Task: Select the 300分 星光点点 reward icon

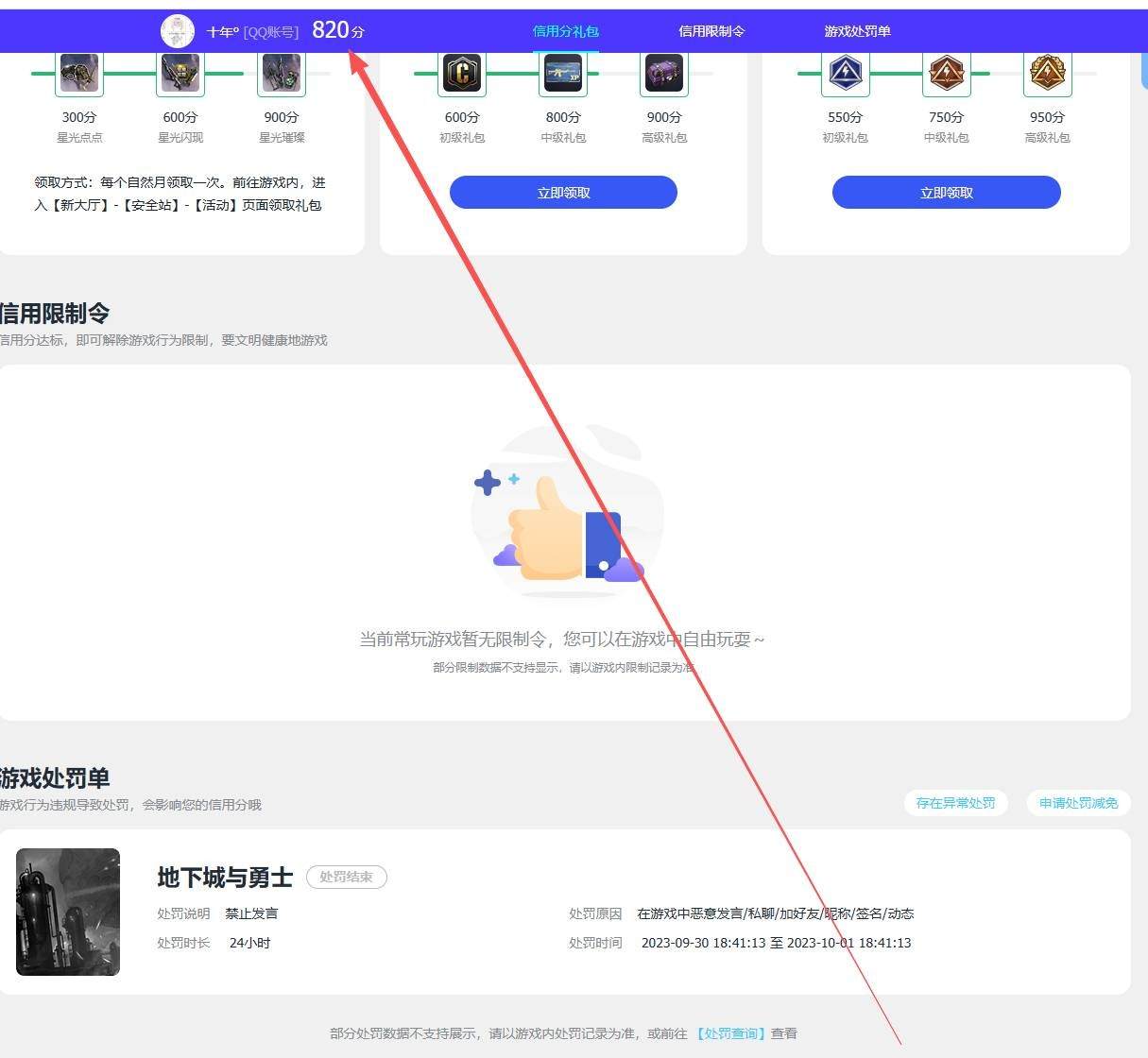Action: 79,74
